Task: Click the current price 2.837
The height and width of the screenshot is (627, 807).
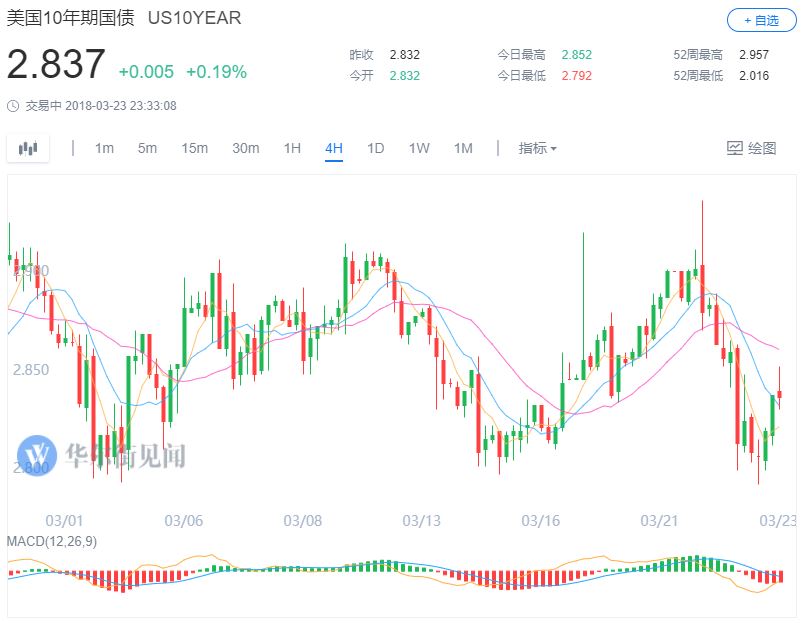Action: [x=56, y=64]
